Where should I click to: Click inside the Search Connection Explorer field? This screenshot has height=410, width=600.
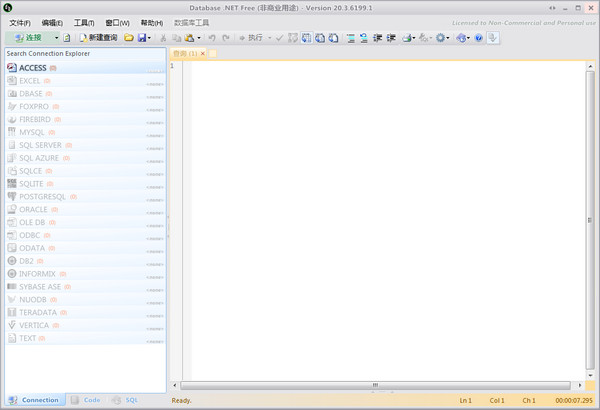click(x=85, y=54)
